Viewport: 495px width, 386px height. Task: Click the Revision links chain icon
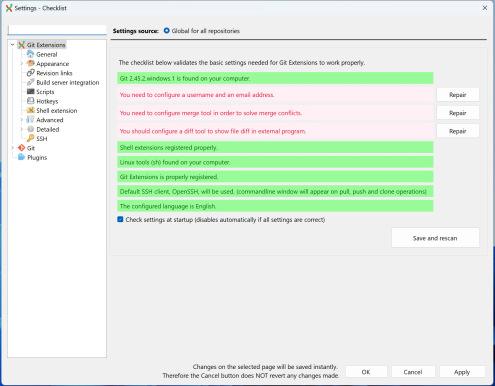coord(31,73)
